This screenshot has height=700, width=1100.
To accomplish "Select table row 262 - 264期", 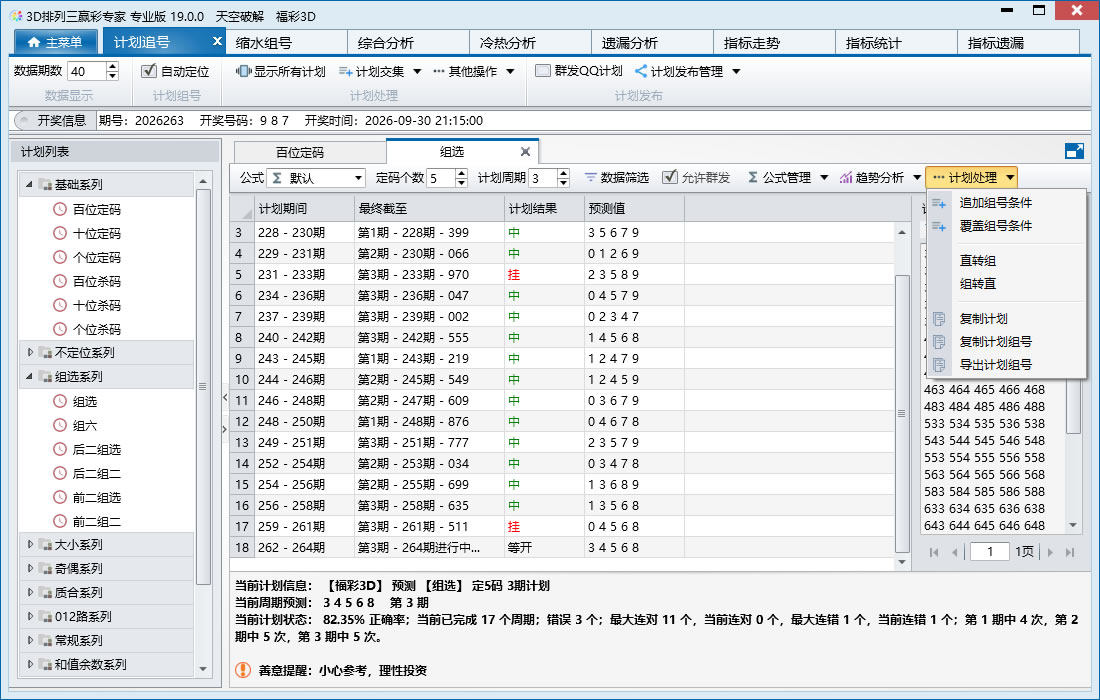I will [561, 548].
